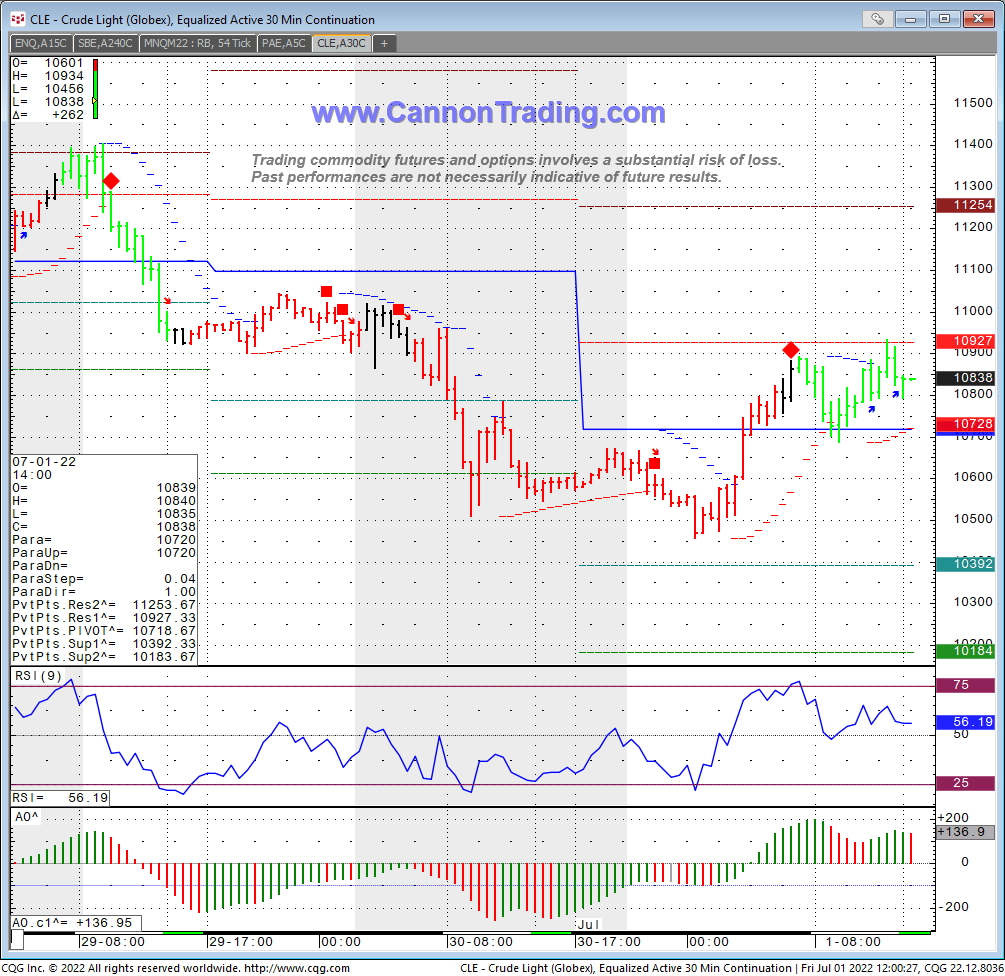
Task: Switch to the ENQ,A15C tab
Action: coord(41,43)
